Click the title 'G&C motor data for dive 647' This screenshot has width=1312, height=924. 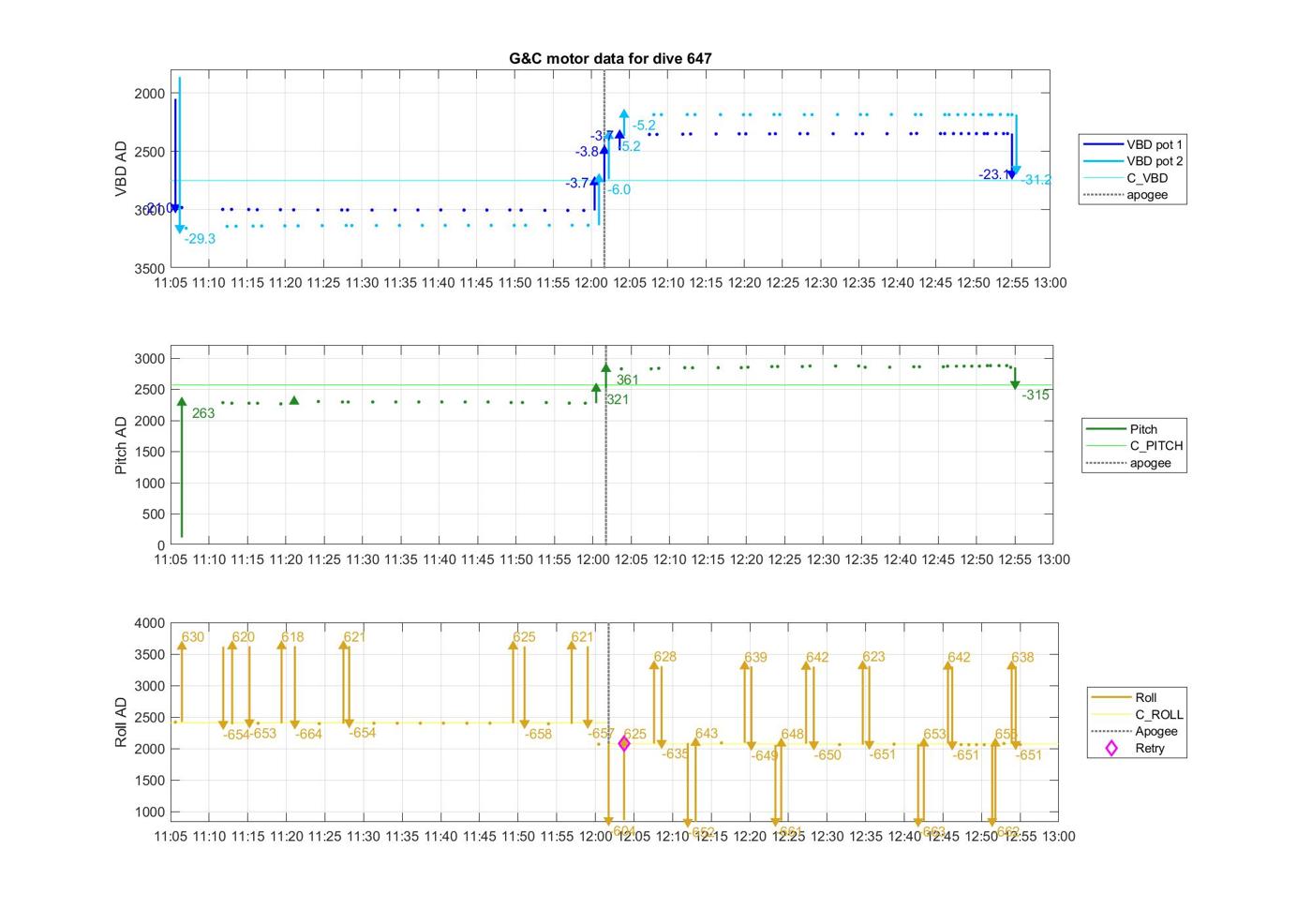(610, 58)
